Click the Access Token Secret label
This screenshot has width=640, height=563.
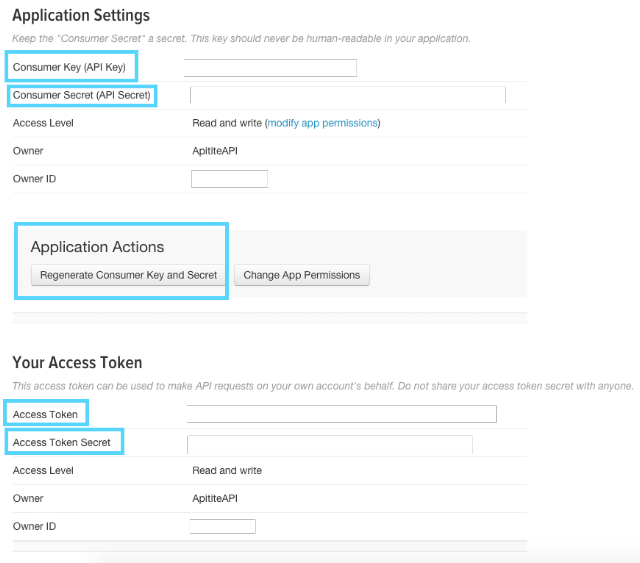[62, 442]
